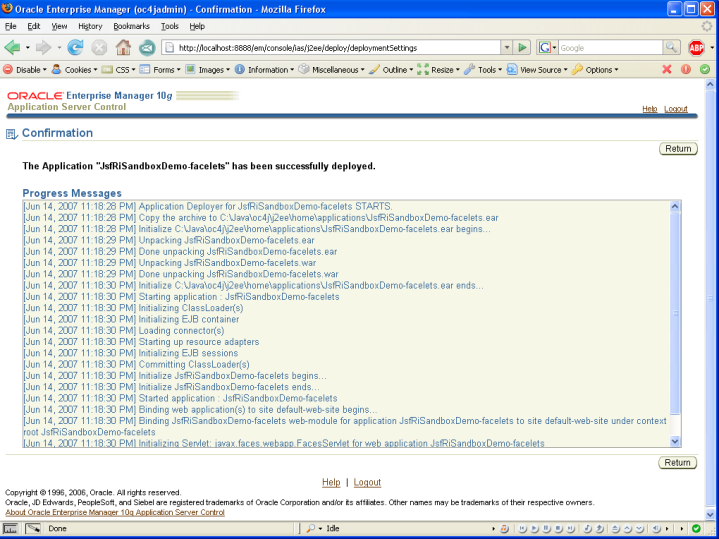The image size is (719, 539).
Task: Click the search magnifier button
Action: [671, 47]
